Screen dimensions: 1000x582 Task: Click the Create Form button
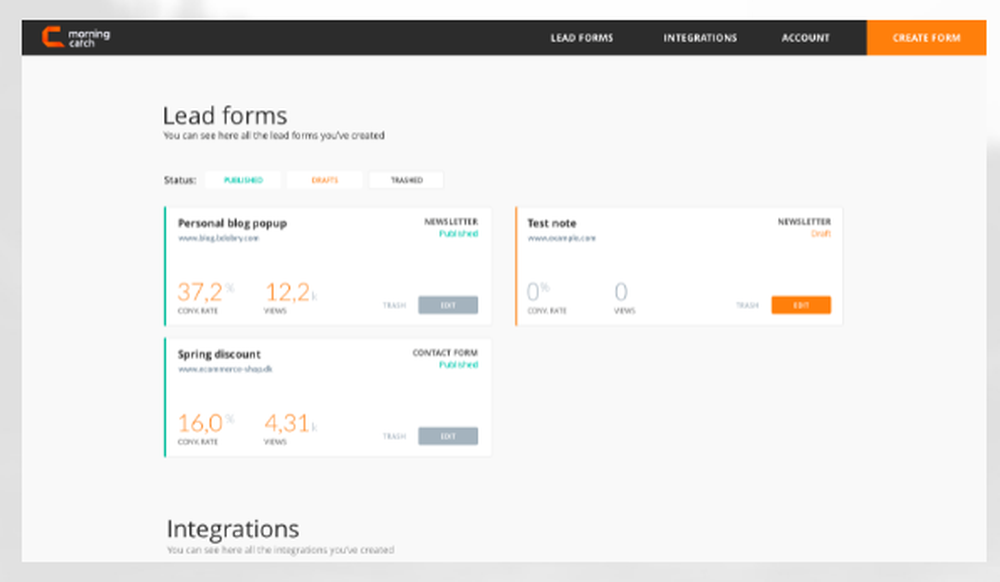pos(926,38)
